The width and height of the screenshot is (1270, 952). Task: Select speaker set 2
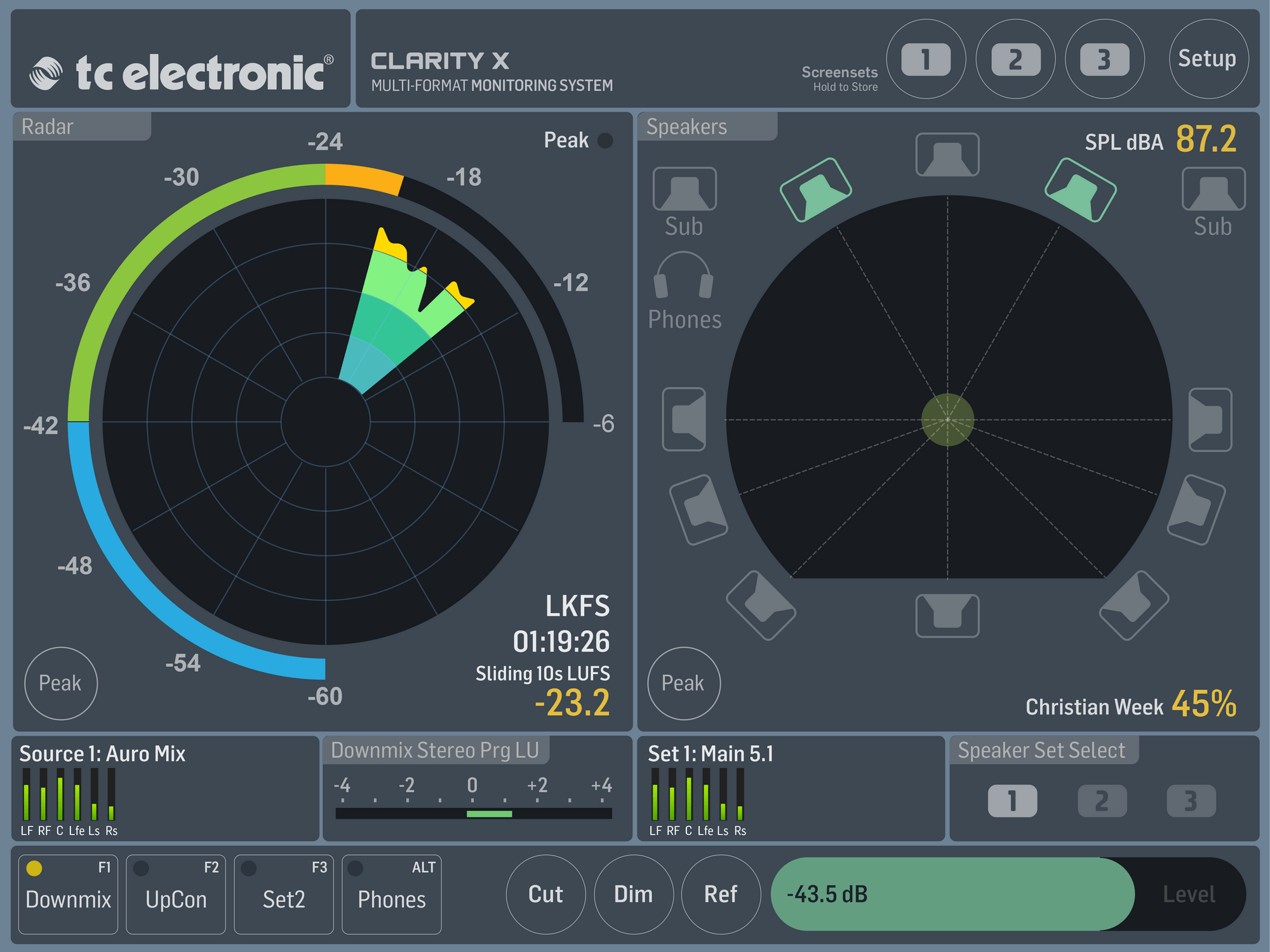[1102, 801]
